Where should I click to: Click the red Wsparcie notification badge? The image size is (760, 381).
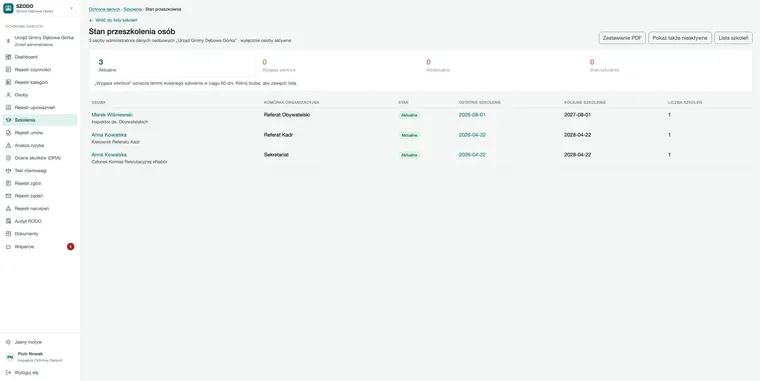pyautogui.click(x=70, y=246)
